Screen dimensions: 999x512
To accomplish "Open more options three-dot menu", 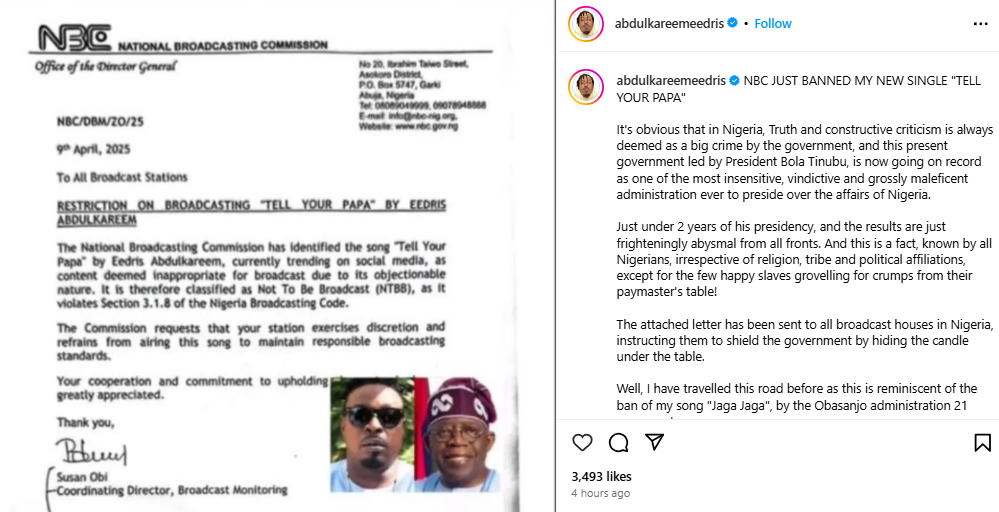I will click(x=981, y=24).
